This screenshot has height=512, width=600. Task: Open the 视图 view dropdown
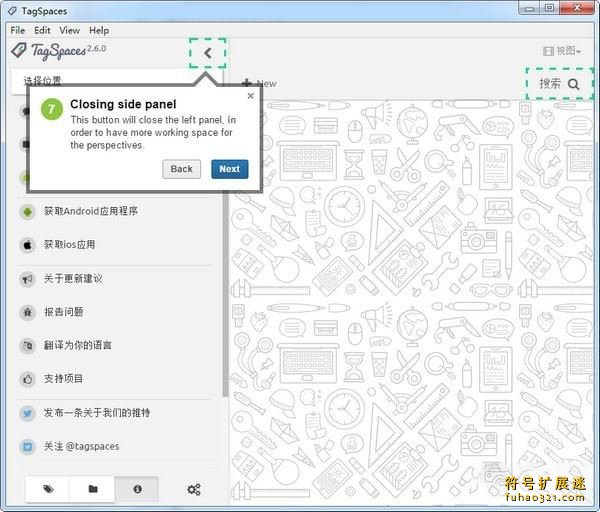click(562, 51)
